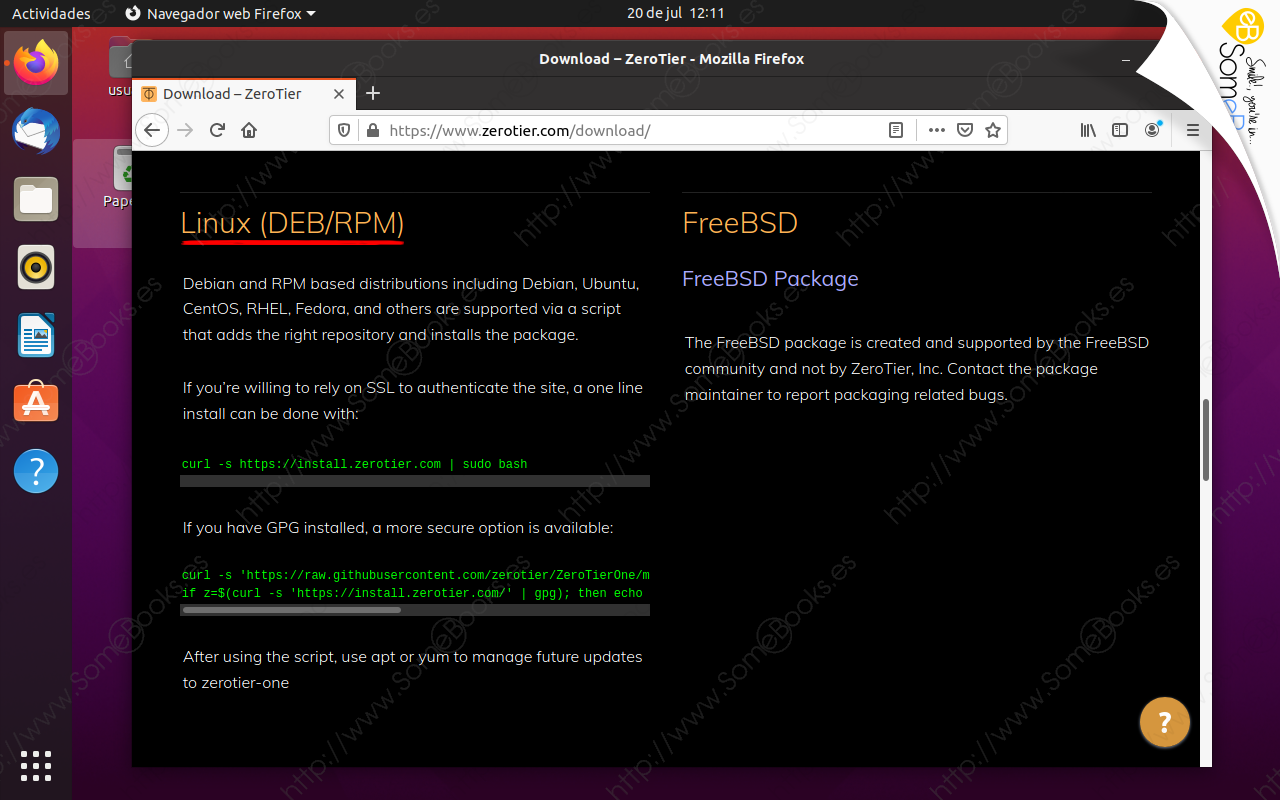Bookmark this page with the star icon

pos(993,130)
